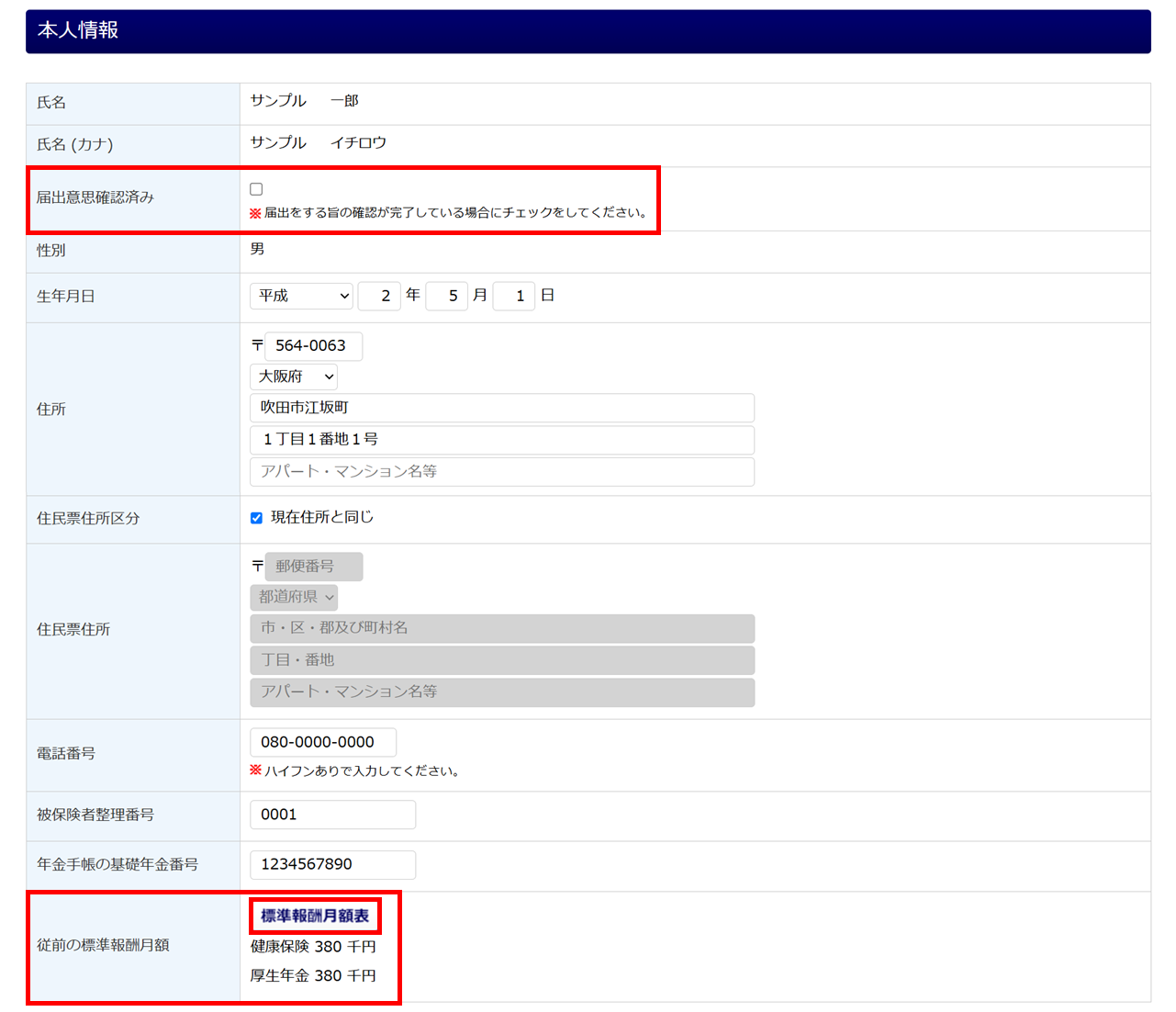Expand the 大阪府 prefecture dropdown
The image size is (1176, 1012).
tap(294, 377)
